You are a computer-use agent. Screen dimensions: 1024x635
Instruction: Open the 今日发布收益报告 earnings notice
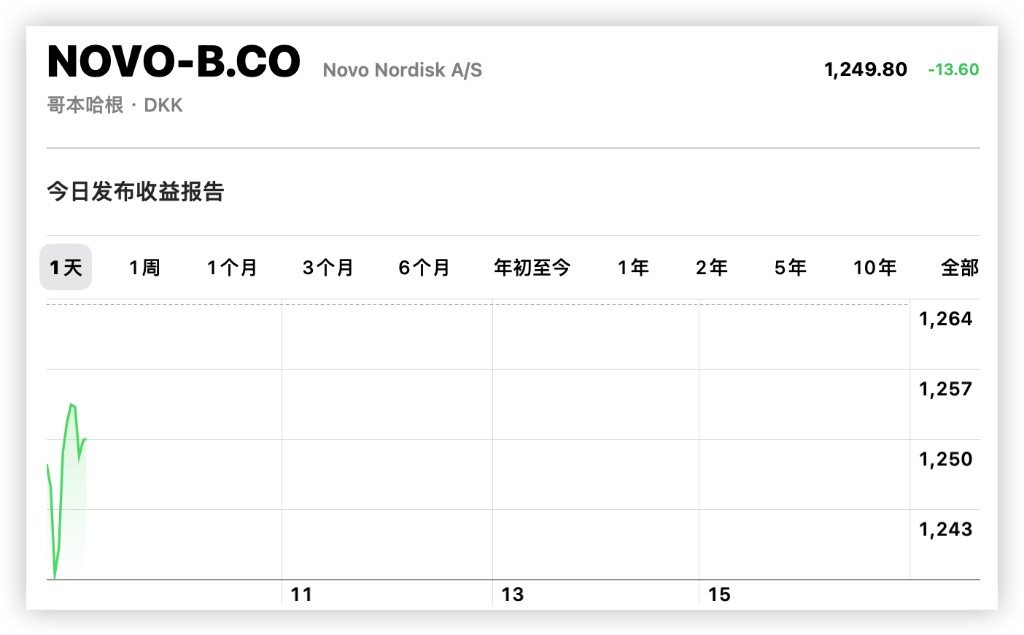pos(136,192)
